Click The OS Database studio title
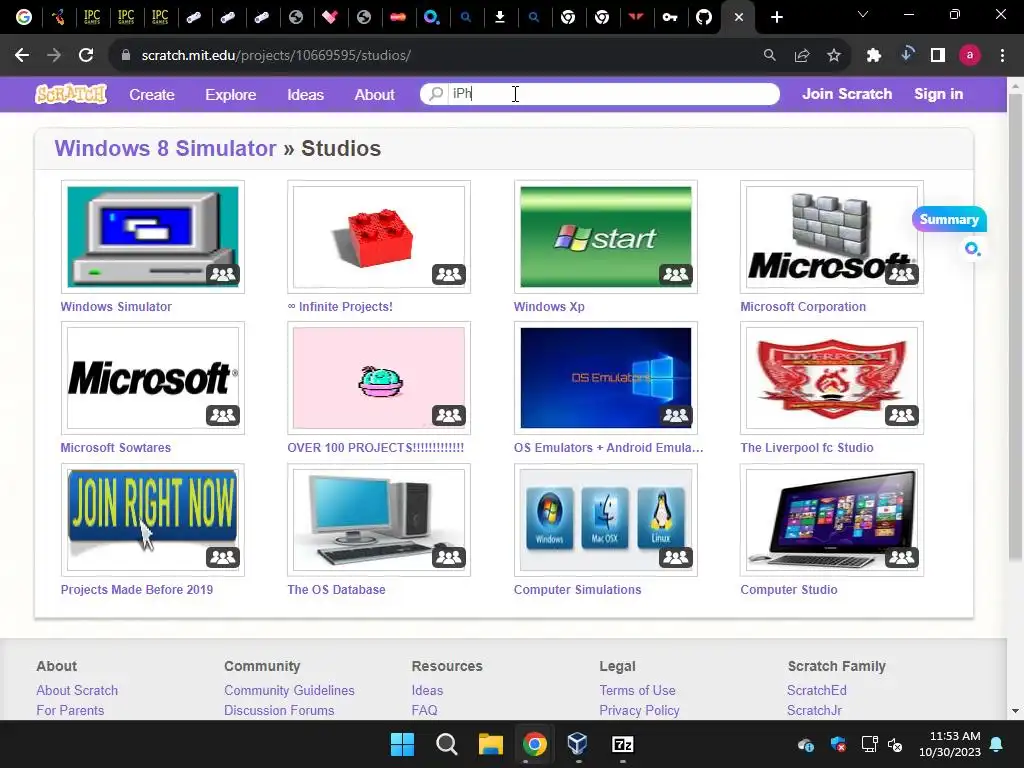The height and width of the screenshot is (768, 1024). tap(336, 590)
